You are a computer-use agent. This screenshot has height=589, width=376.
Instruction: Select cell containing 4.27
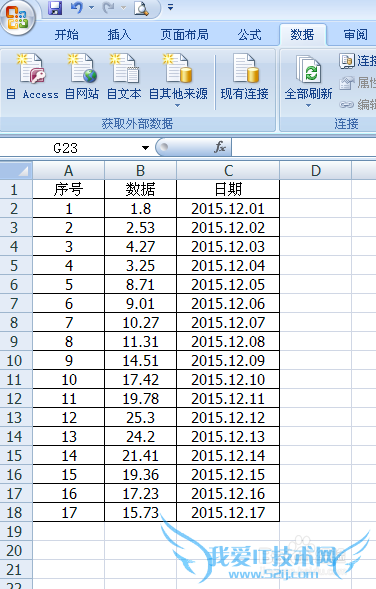click(x=140, y=246)
